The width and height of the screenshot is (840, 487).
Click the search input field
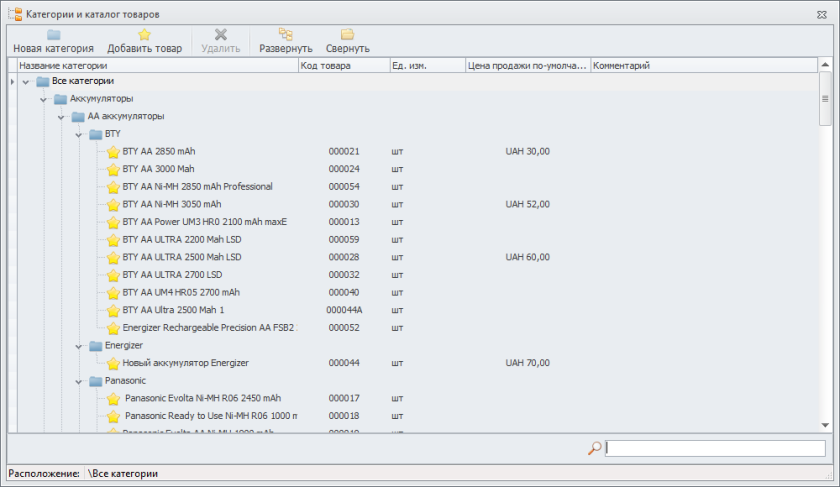tap(715, 449)
